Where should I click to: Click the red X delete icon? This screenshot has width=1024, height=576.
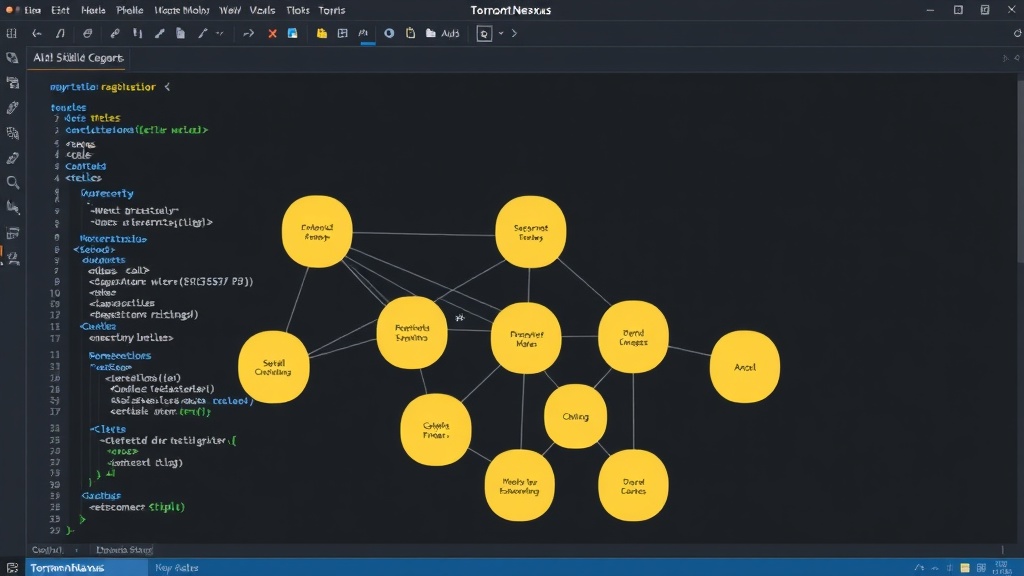click(x=272, y=33)
